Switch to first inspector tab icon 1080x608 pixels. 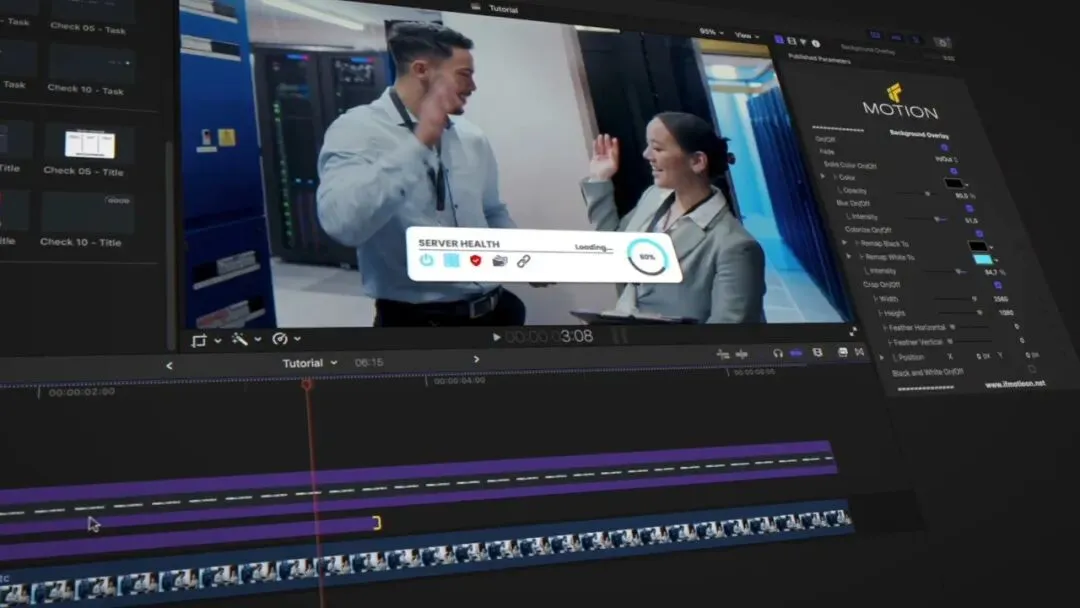(x=779, y=40)
